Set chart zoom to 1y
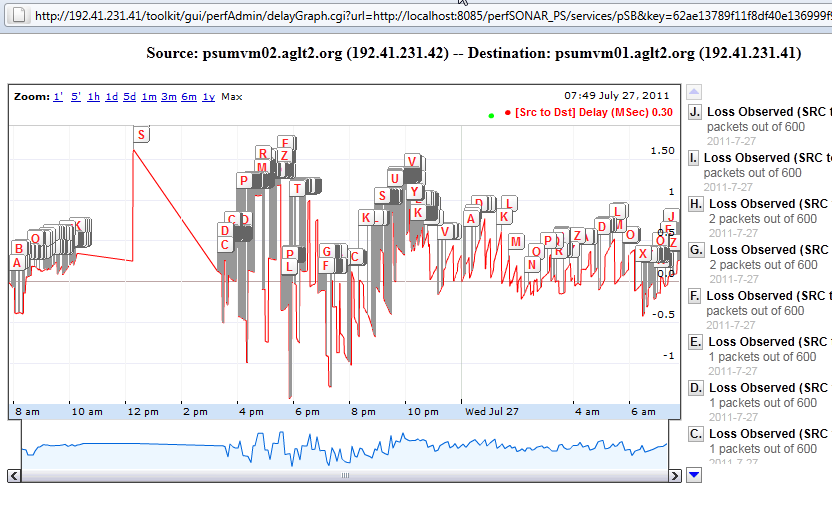Viewport: 832px width, 511px height. coord(209,97)
